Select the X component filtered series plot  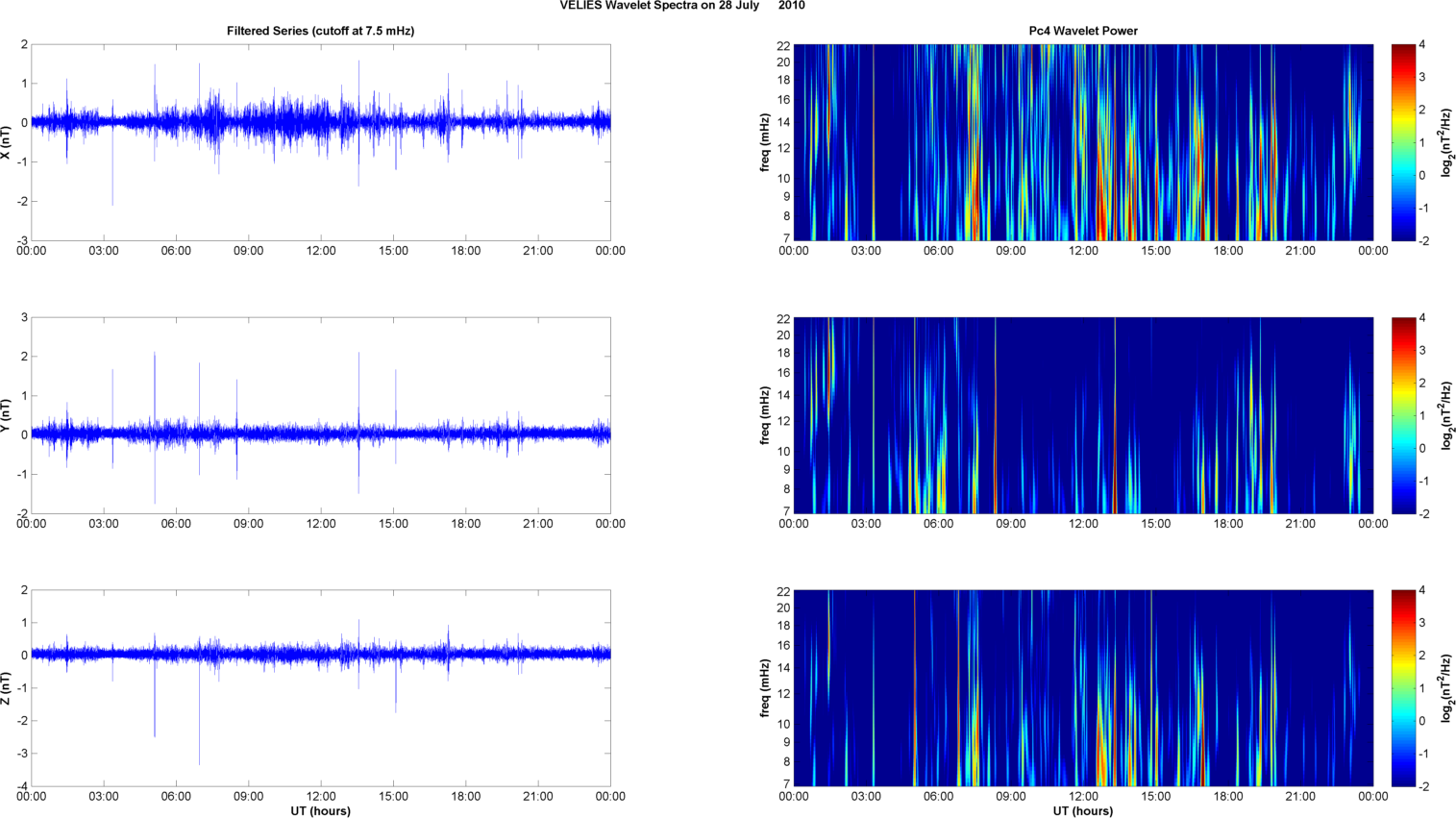(320, 142)
